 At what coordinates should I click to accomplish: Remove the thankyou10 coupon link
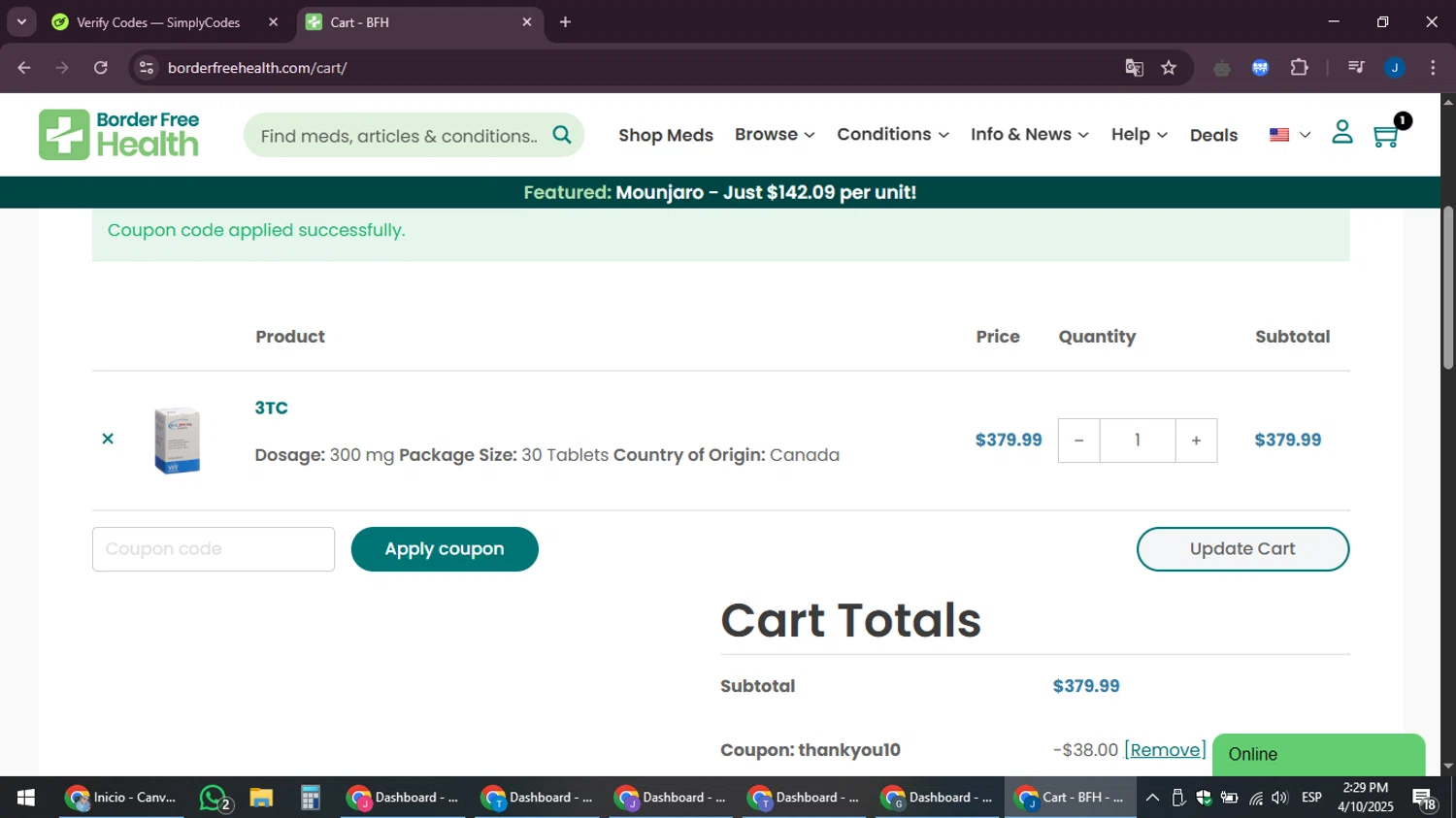[1165, 750]
